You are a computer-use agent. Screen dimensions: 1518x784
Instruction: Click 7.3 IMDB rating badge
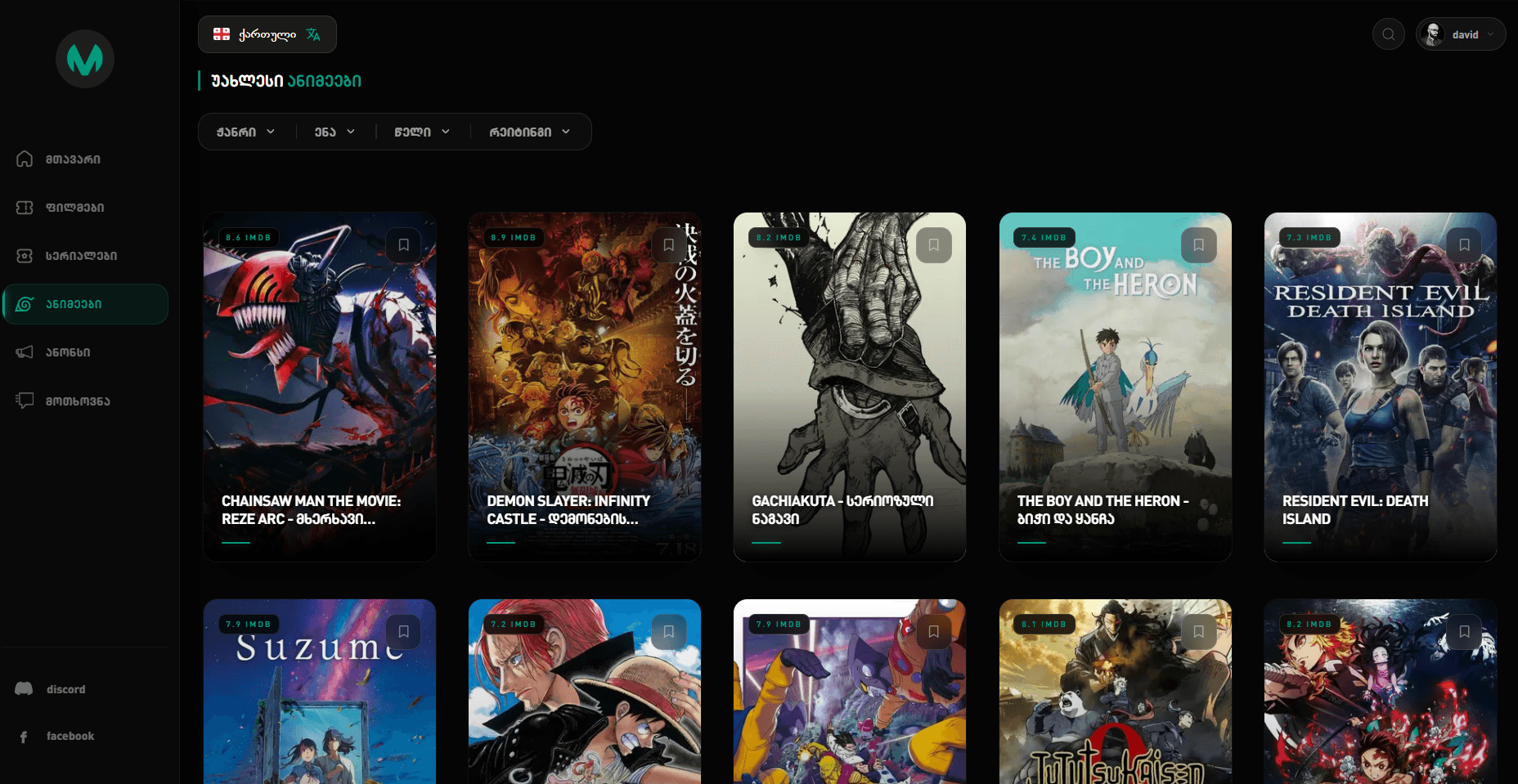pyautogui.click(x=1309, y=237)
